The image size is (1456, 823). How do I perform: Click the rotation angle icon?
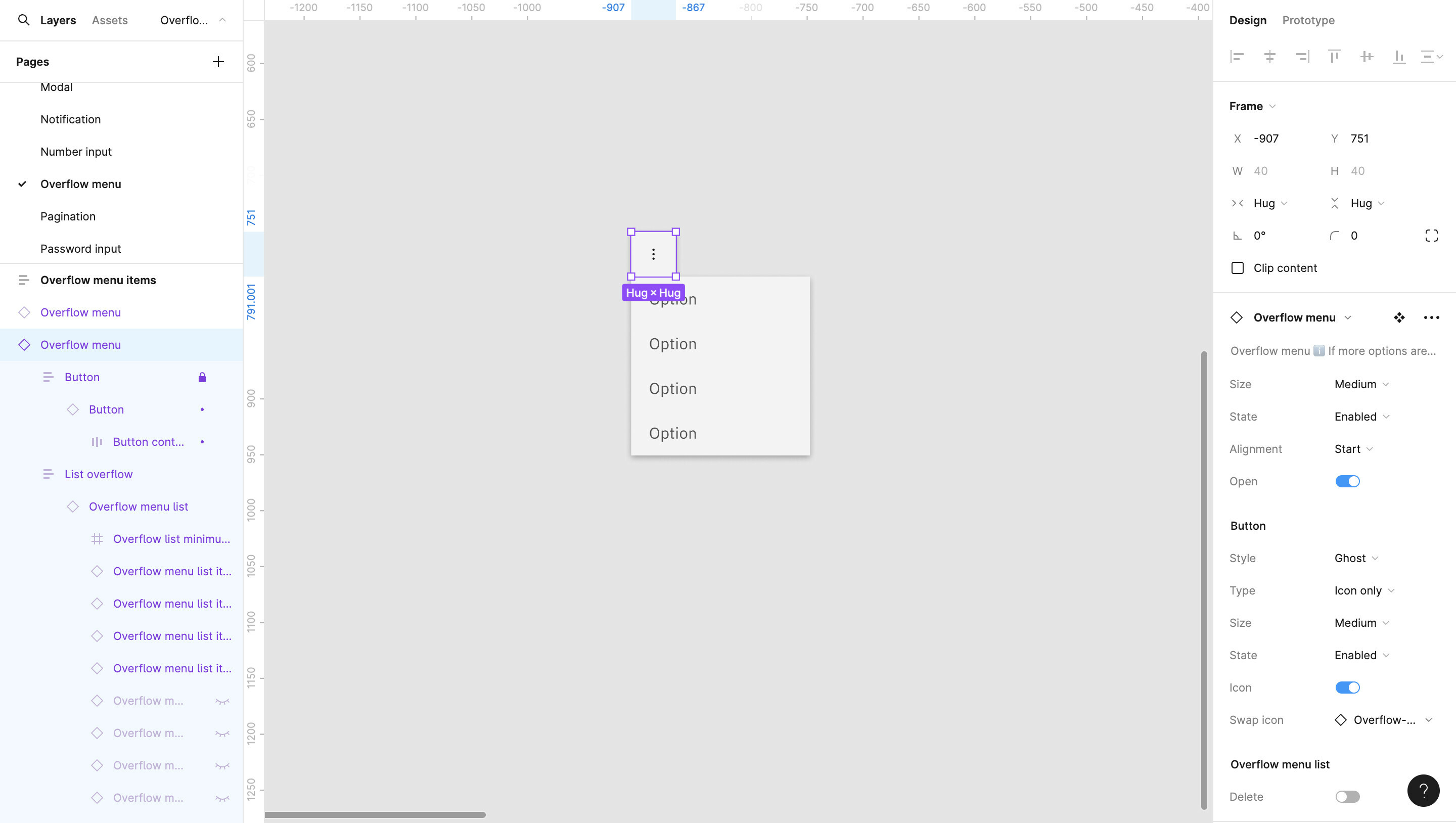tap(1237, 236)
